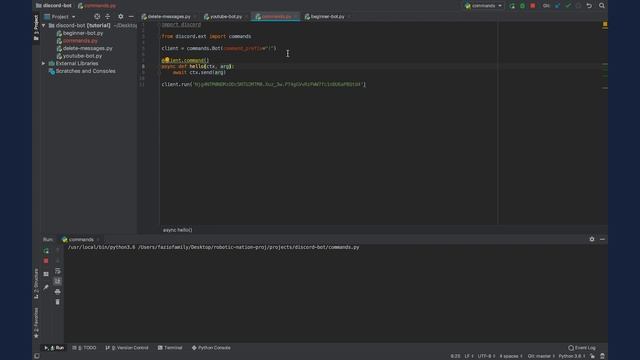This screenshot has height=360, width=640.
Task: Open the TODO tool window
Action: [84, 348]
